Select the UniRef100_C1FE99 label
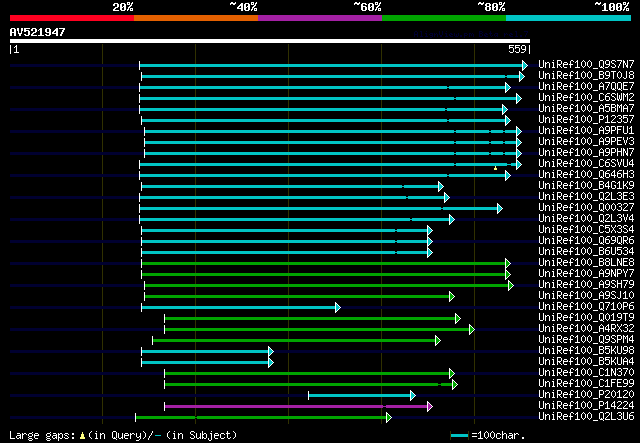 [586, 383]
